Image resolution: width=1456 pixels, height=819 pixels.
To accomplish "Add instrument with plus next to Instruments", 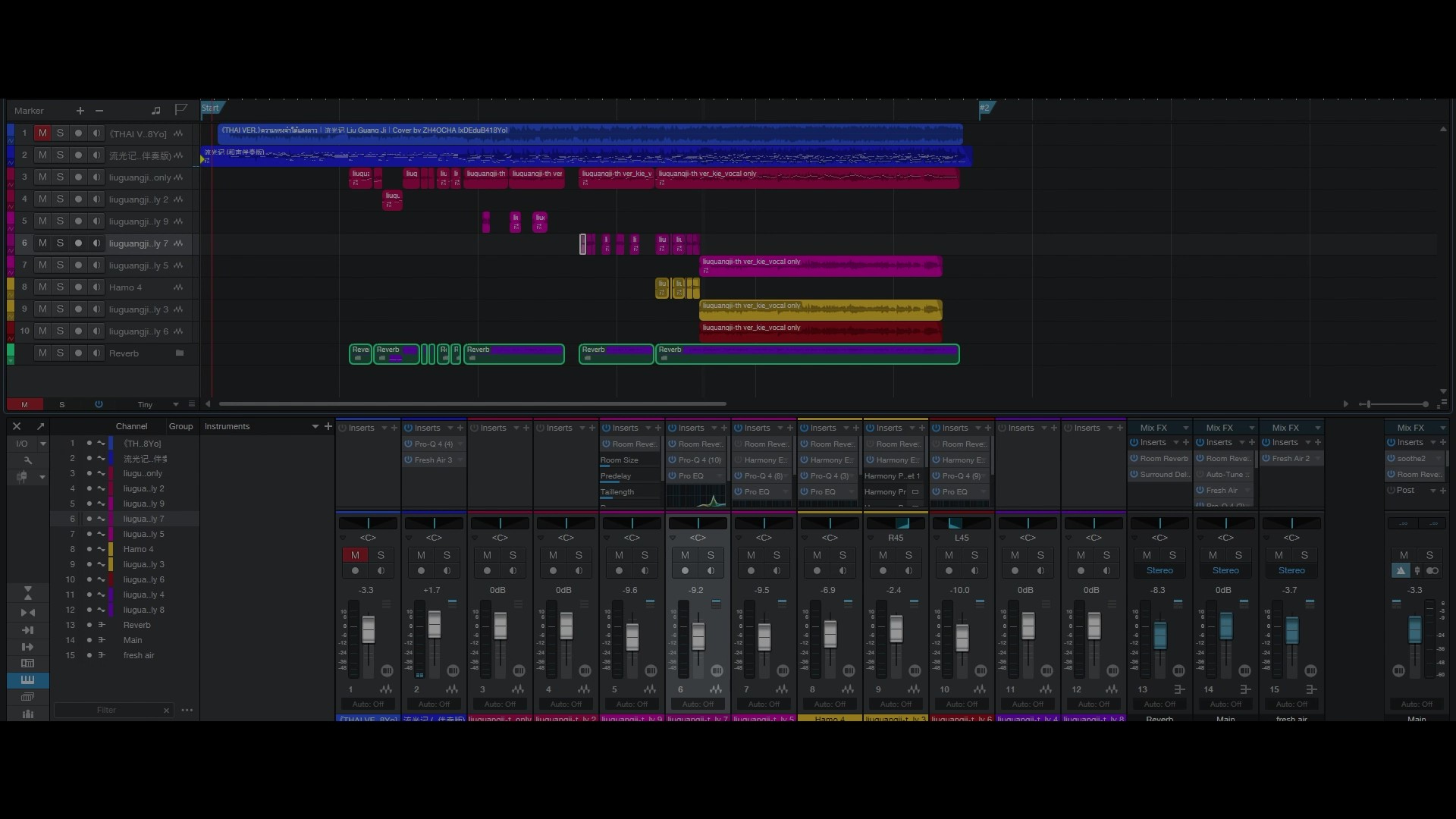I will (x=328, y=426).
